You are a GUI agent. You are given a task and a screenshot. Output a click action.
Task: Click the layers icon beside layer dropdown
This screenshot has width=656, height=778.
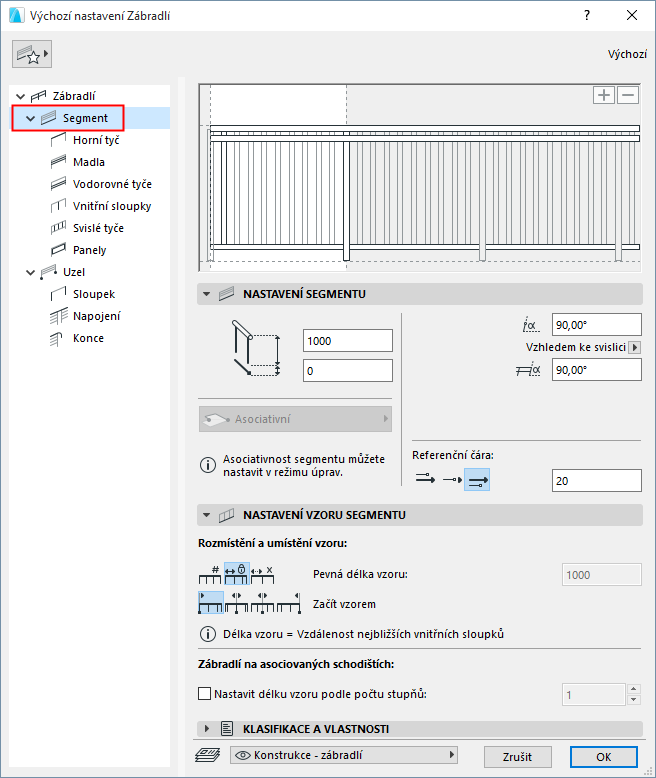(x=208, y=755)
